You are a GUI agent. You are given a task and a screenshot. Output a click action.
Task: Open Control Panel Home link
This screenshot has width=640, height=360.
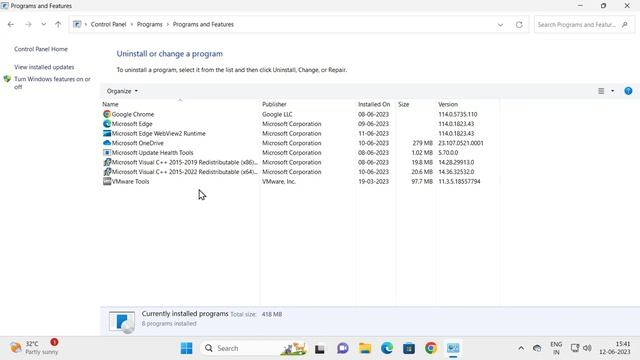tap(41, 49)
